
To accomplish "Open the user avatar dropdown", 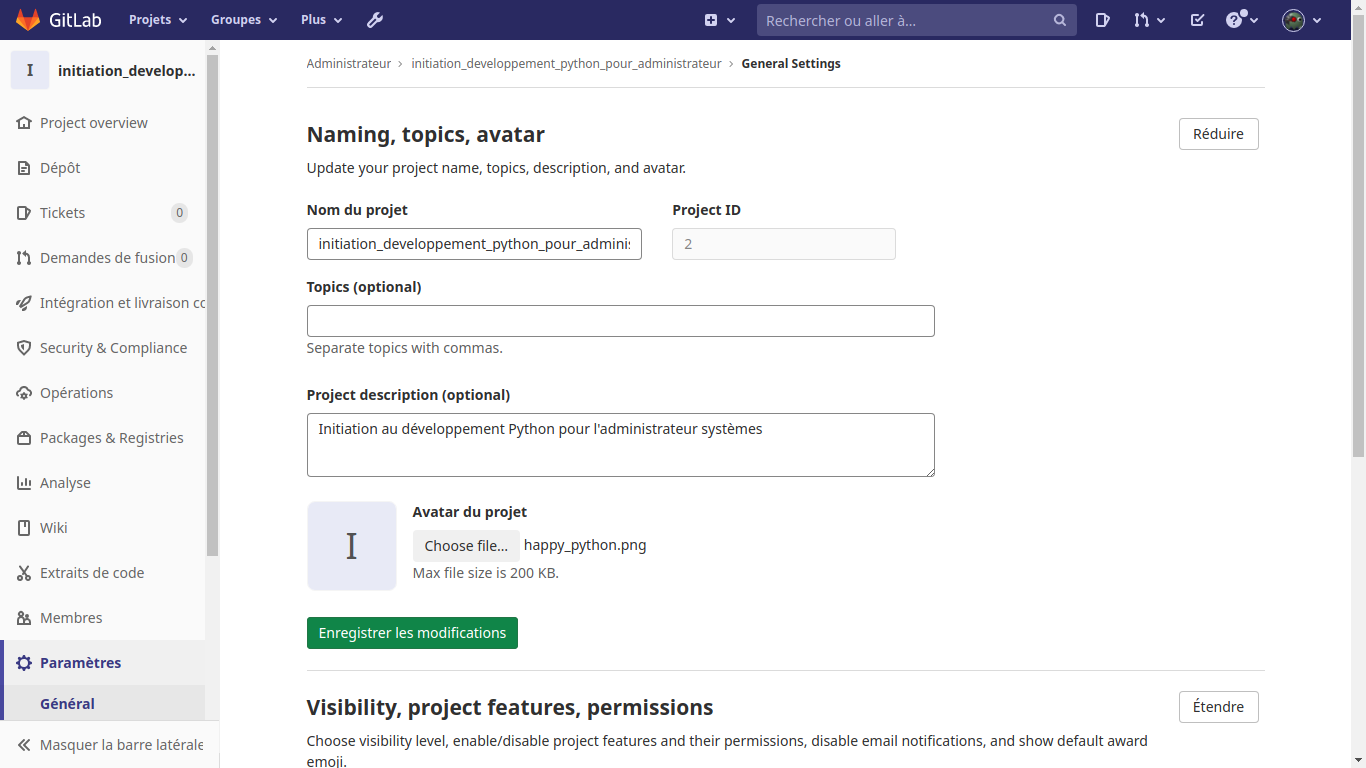I will click(x=1301, y=20).
